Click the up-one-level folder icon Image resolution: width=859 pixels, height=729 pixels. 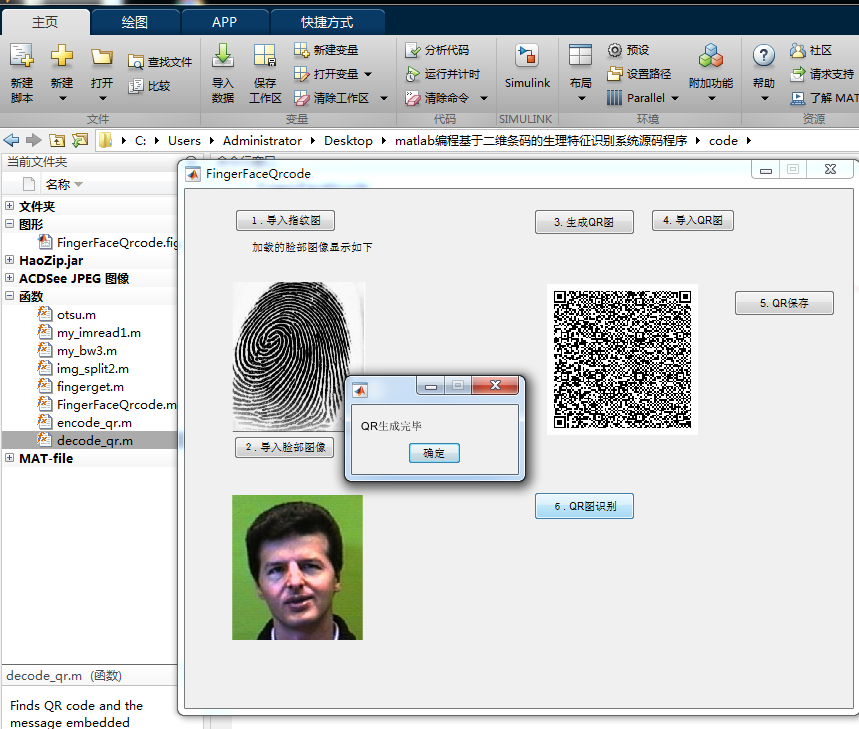pyautogui.click(x=57, y=141)
